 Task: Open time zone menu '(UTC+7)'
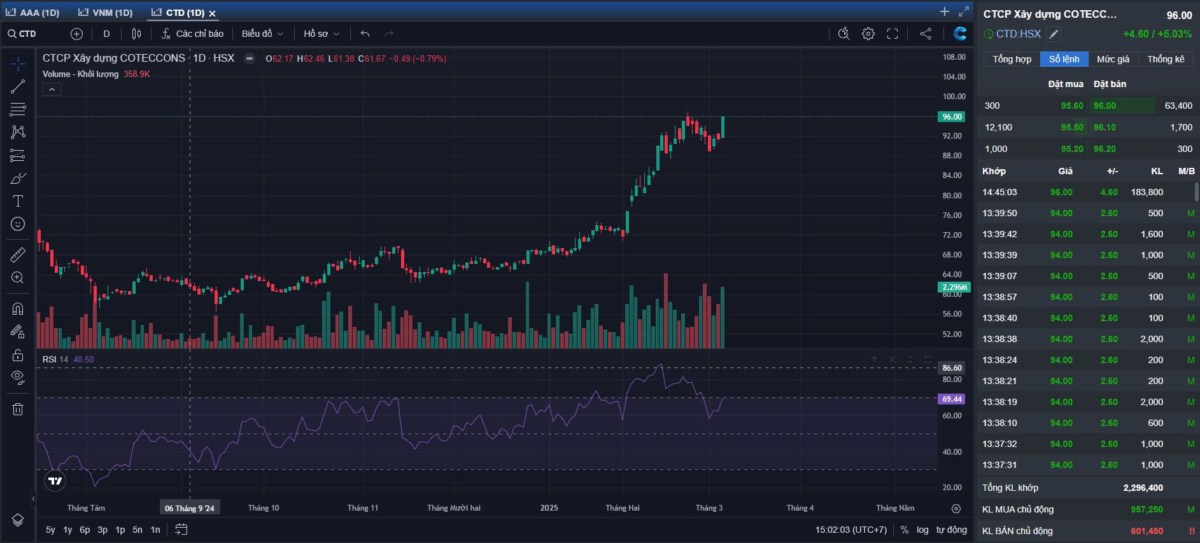[x=851, y=529]
